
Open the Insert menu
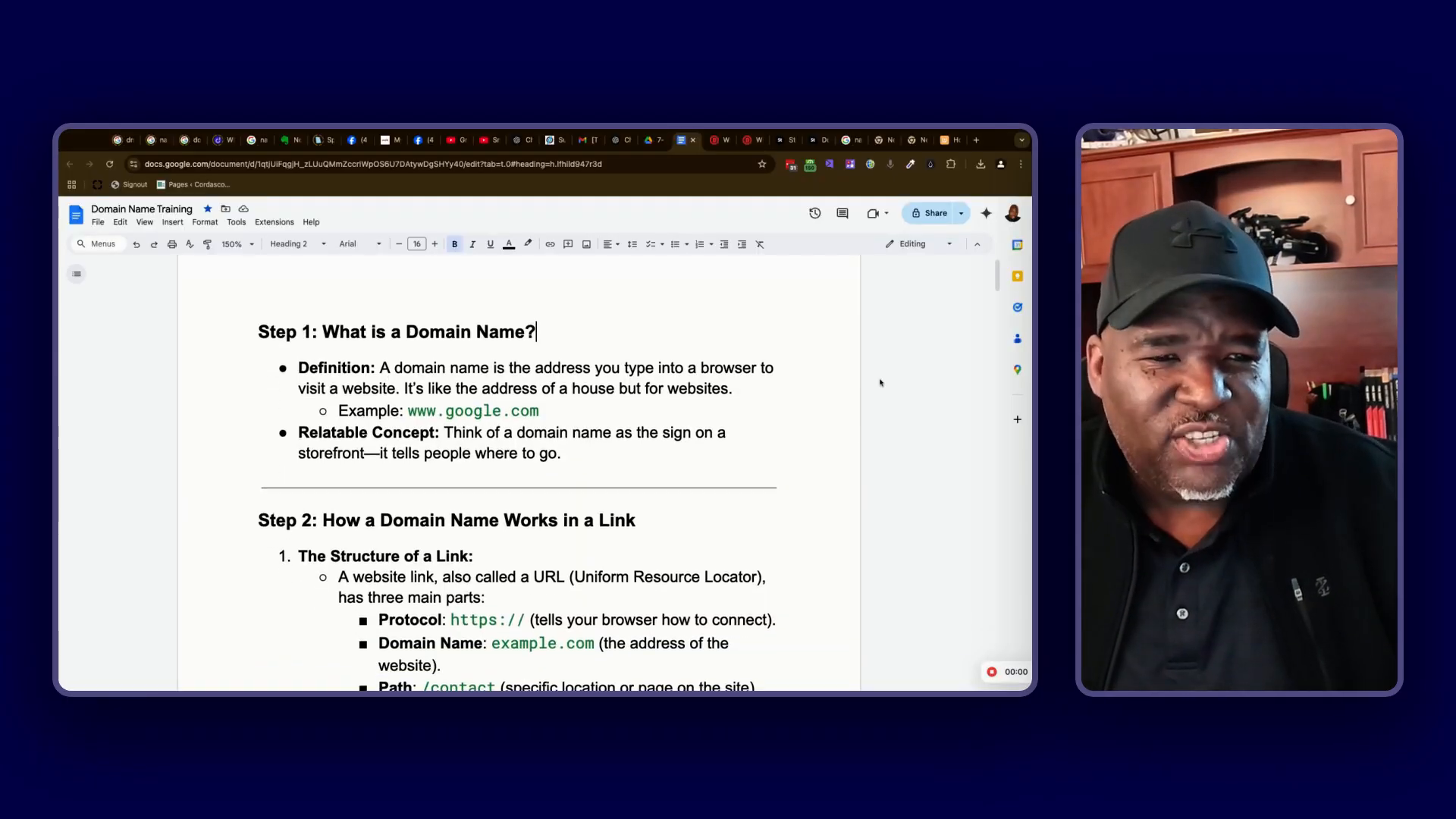point(172,222)
